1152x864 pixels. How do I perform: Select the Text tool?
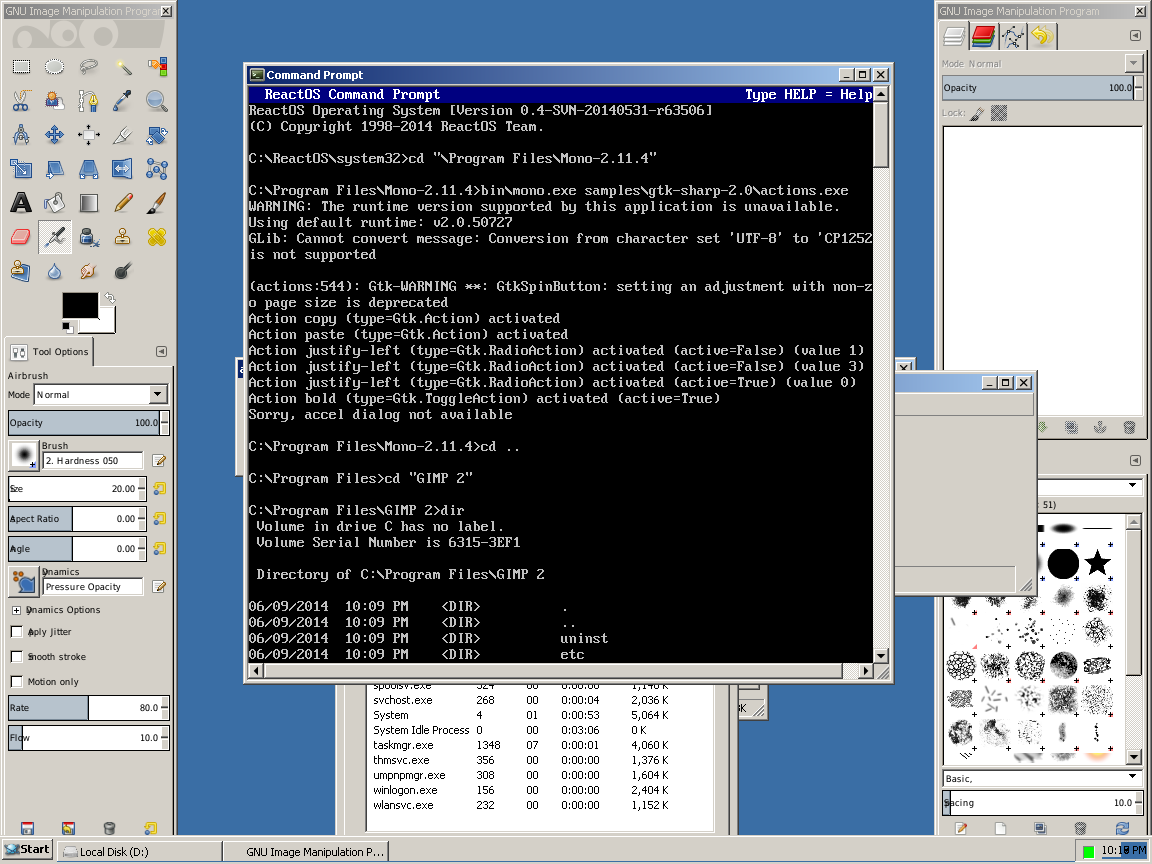21,203
